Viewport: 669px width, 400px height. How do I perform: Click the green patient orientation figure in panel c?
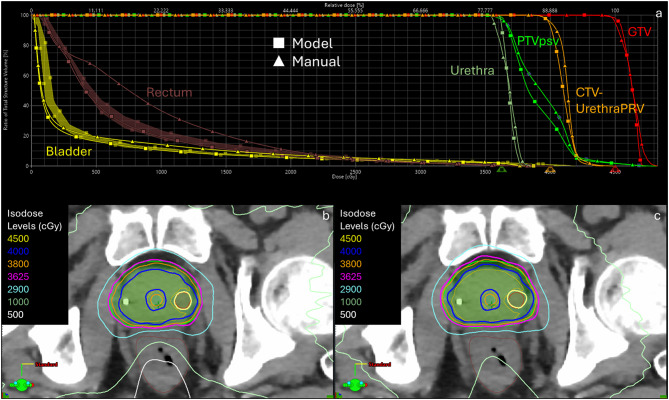click(355, 385)
